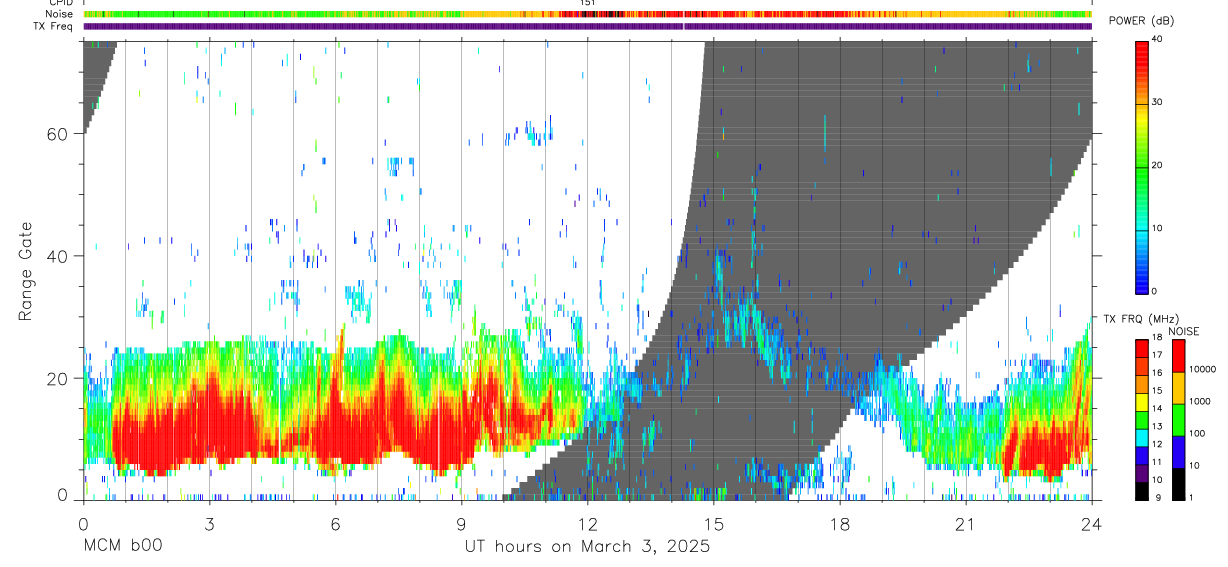The width and height of the screenshot is (1228, 567).
Task: Click UT hour '6' on the x-axis
Action: pos(335,523)
